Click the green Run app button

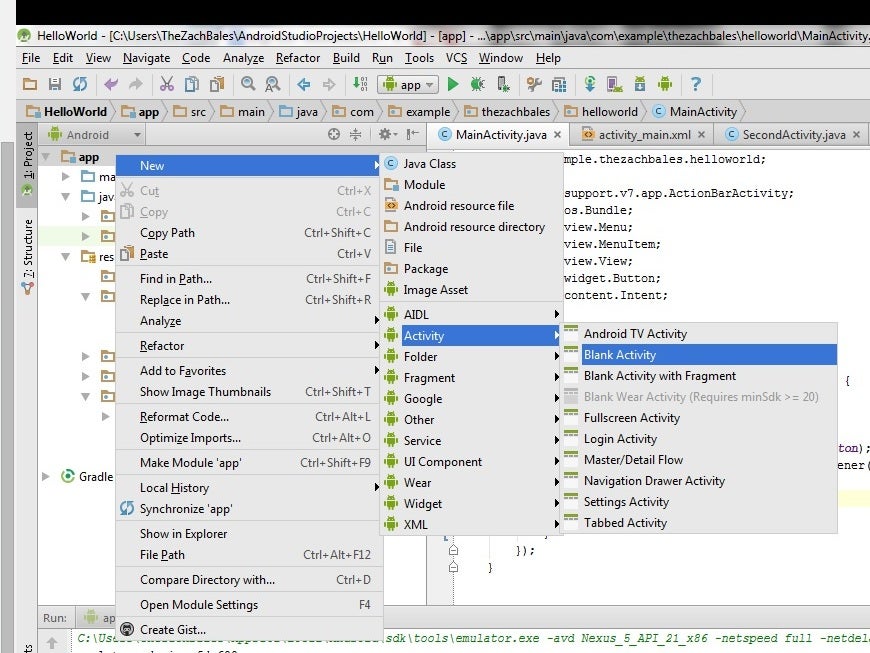(453, 84)
